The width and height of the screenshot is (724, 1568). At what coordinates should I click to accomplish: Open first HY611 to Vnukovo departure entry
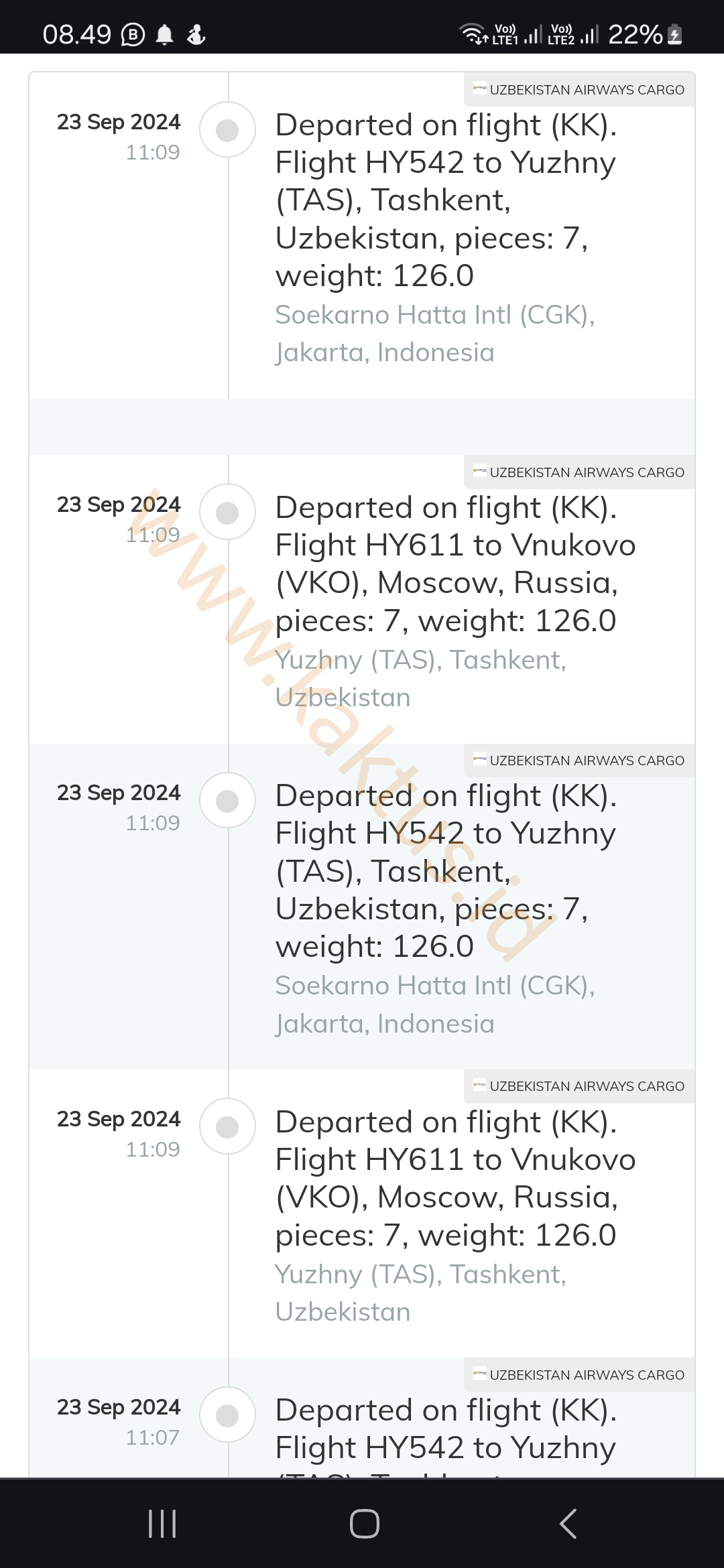pyautogui.click(x=456, y=564)
